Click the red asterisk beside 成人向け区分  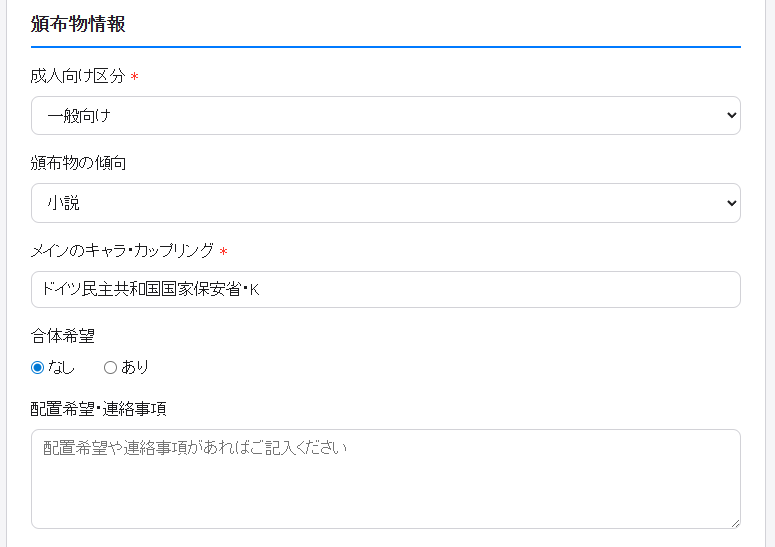[134, 78]
